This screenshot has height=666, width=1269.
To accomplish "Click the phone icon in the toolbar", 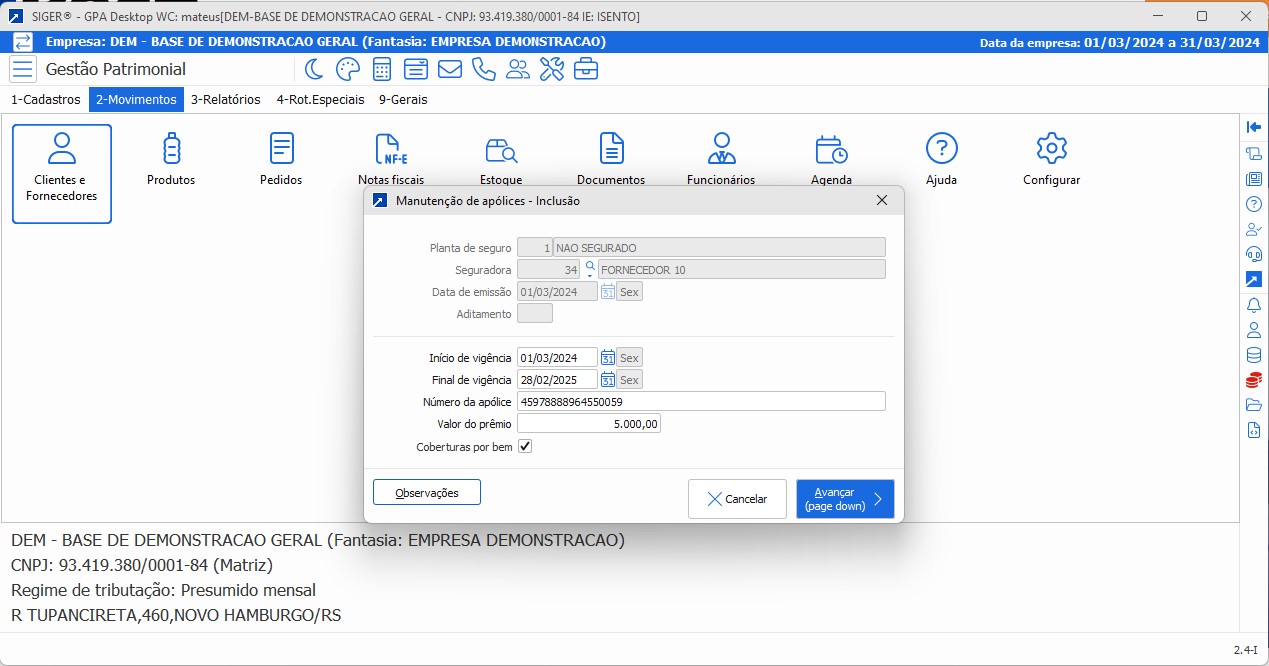I will click(484, 69).
